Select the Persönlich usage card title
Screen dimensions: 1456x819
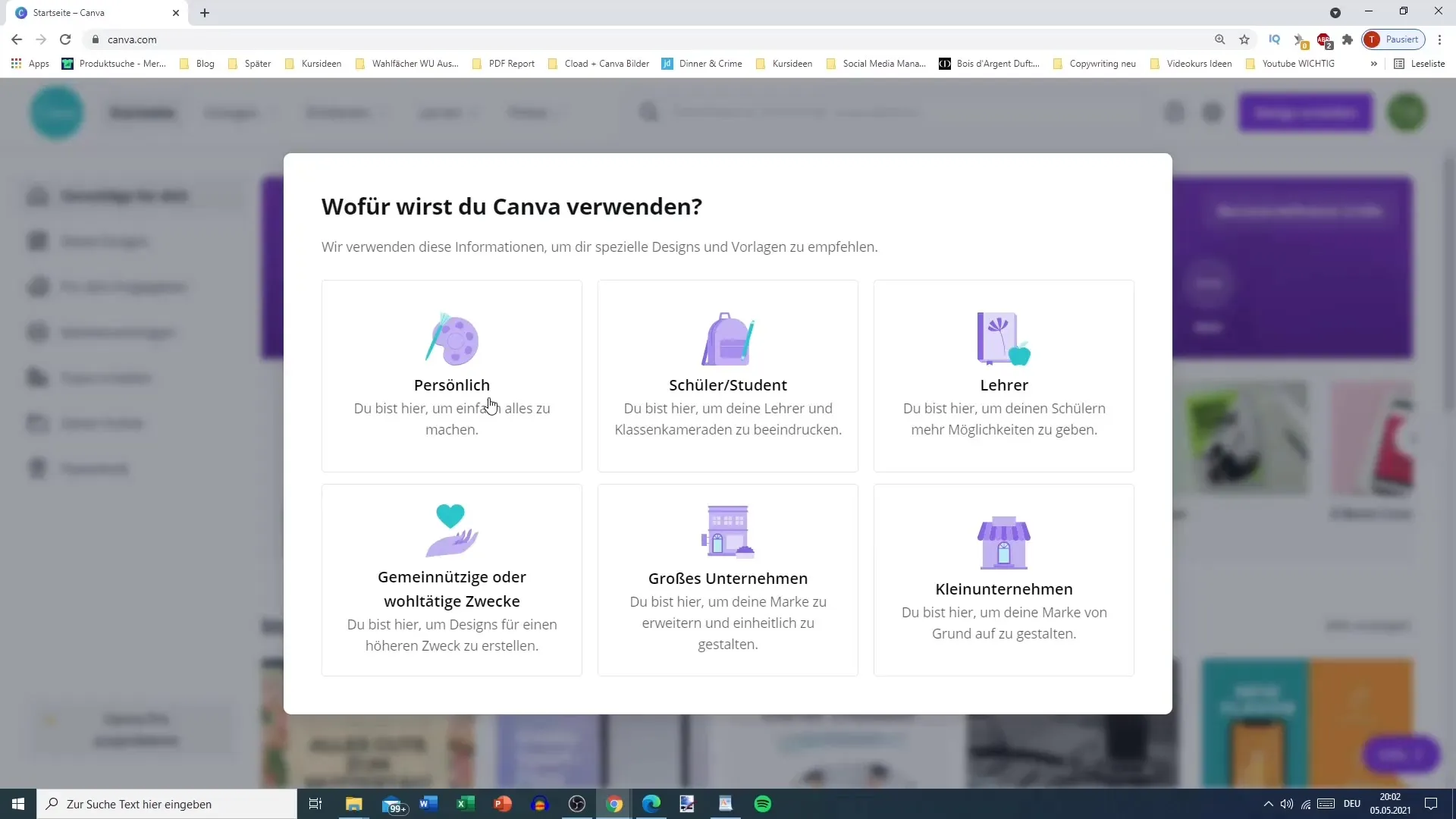[452, 385]
